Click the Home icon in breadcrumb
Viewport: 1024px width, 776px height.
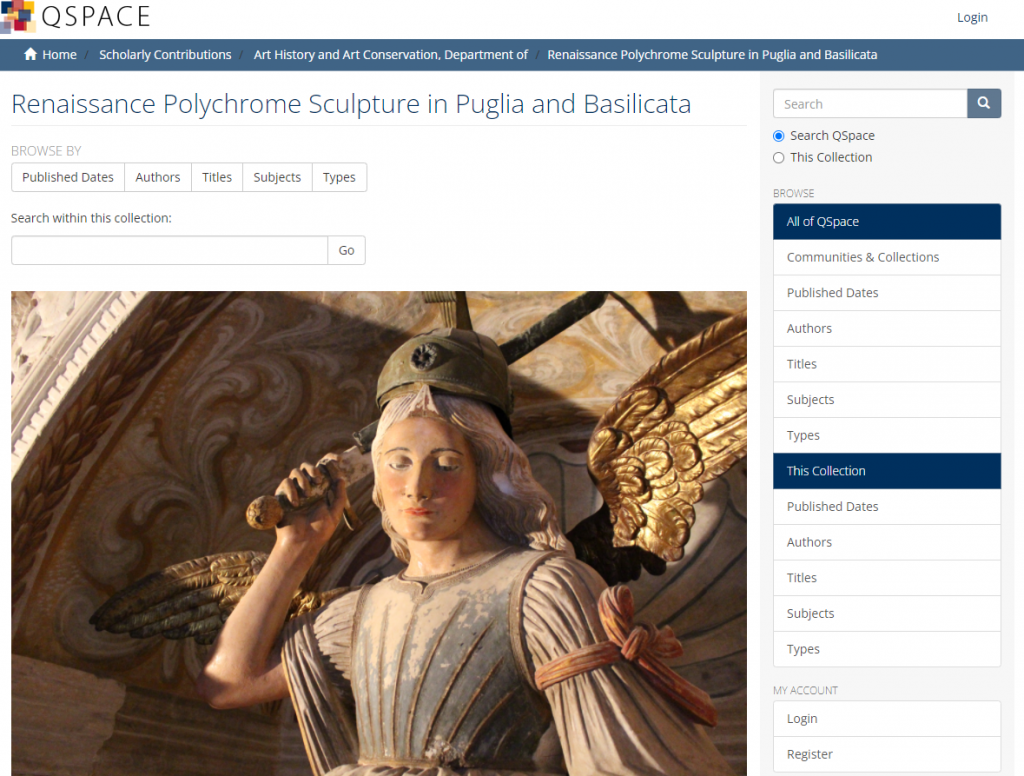coord(31,55)
